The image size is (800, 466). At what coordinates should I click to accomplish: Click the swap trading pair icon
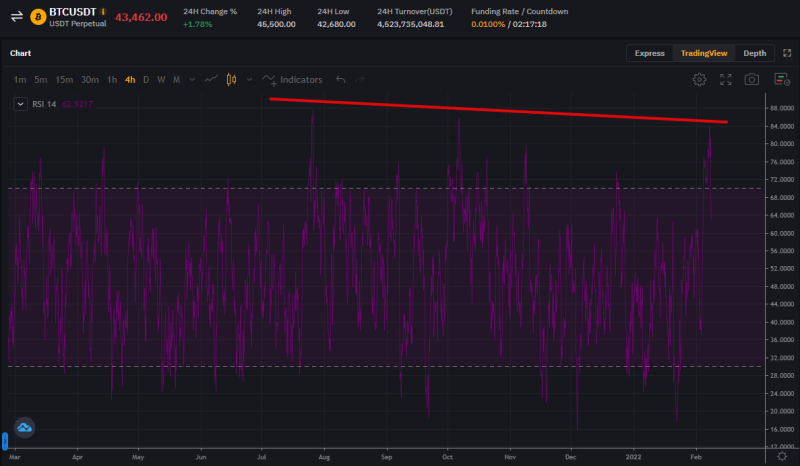click(x=17, y=16)
